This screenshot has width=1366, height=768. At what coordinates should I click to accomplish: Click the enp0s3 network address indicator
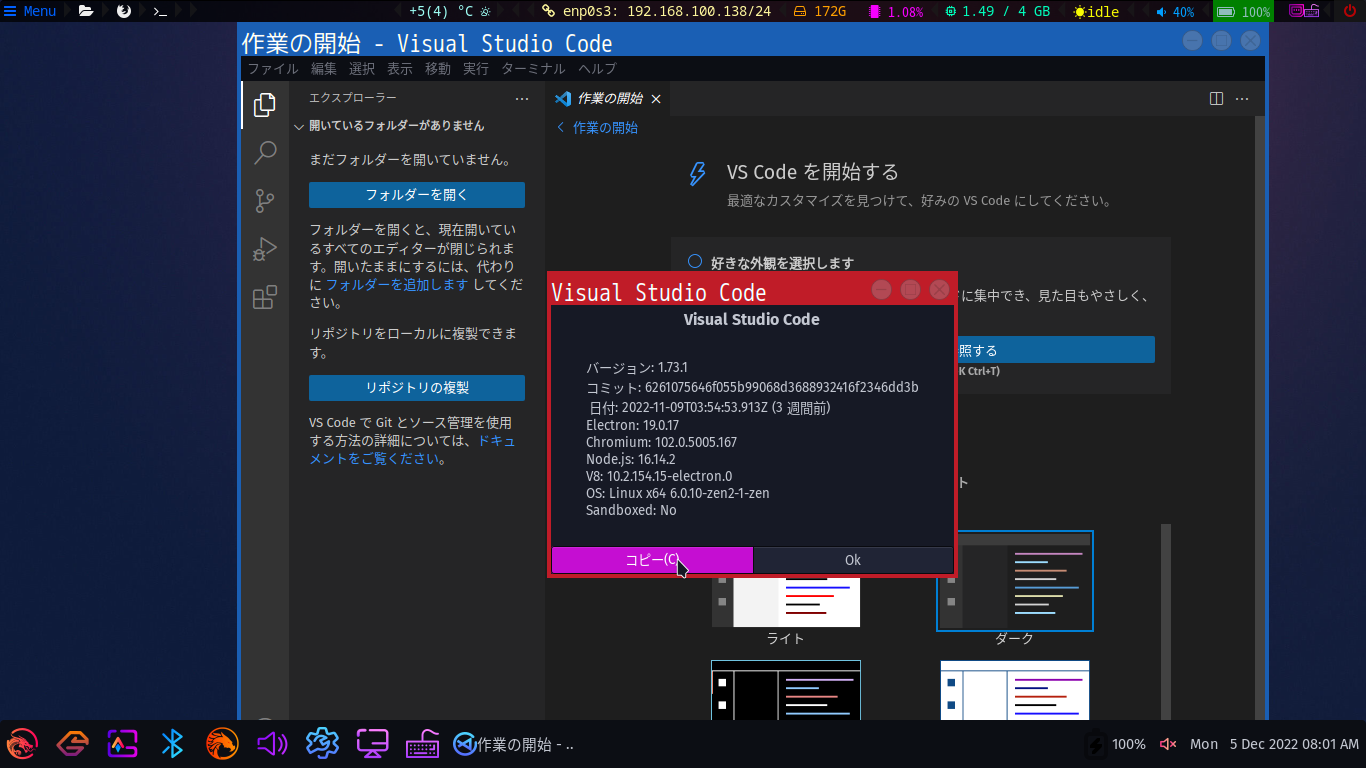656,12
